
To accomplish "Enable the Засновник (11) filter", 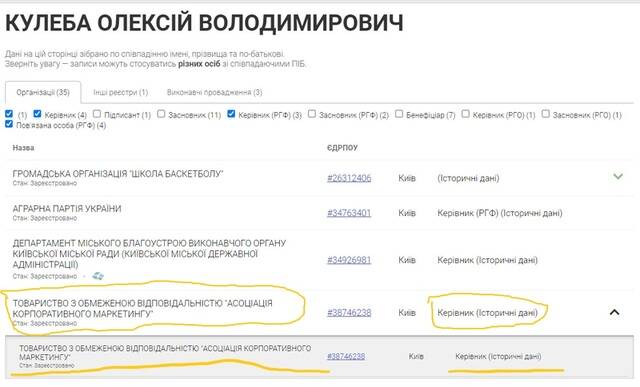I will pos(161,114).
